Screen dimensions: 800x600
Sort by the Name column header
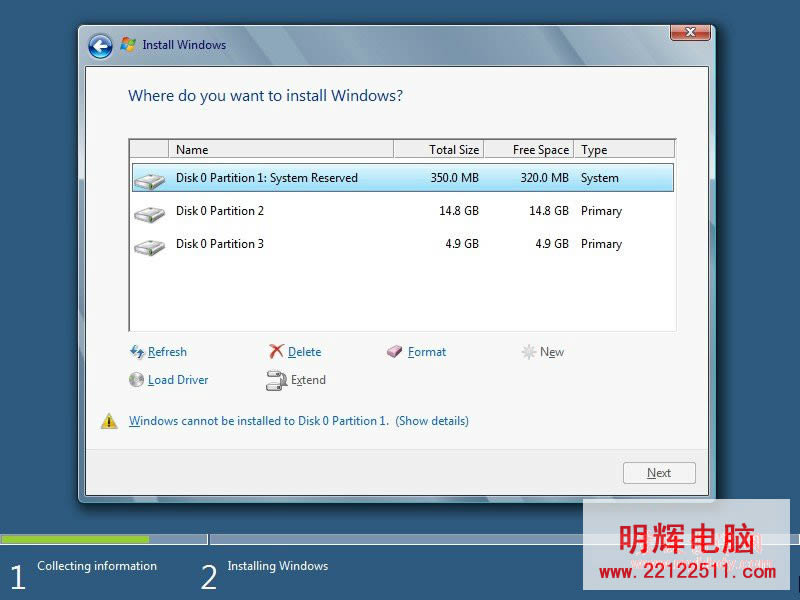pyautogui.click(x=281, y=149)
